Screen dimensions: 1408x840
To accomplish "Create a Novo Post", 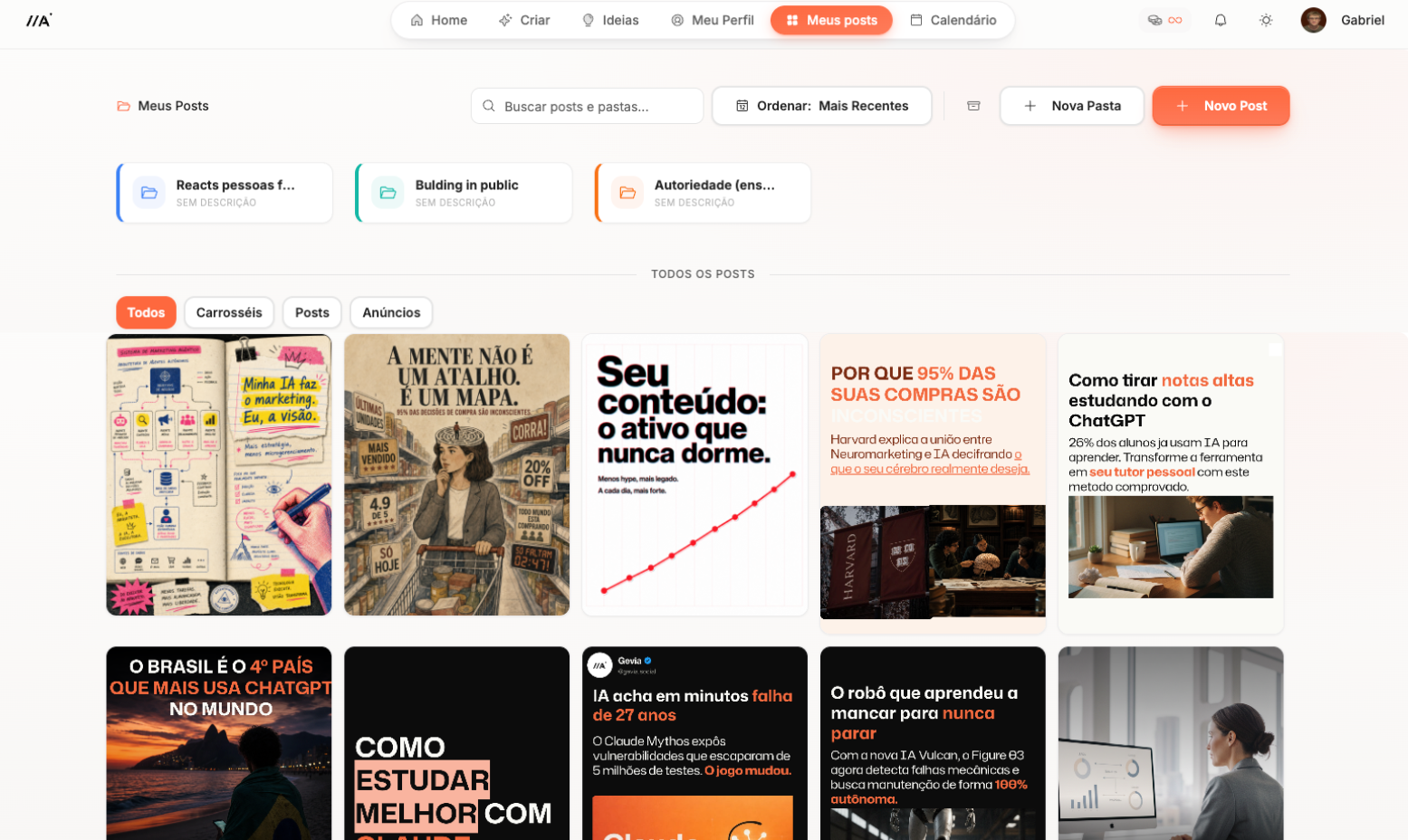I will (1221, 106).
